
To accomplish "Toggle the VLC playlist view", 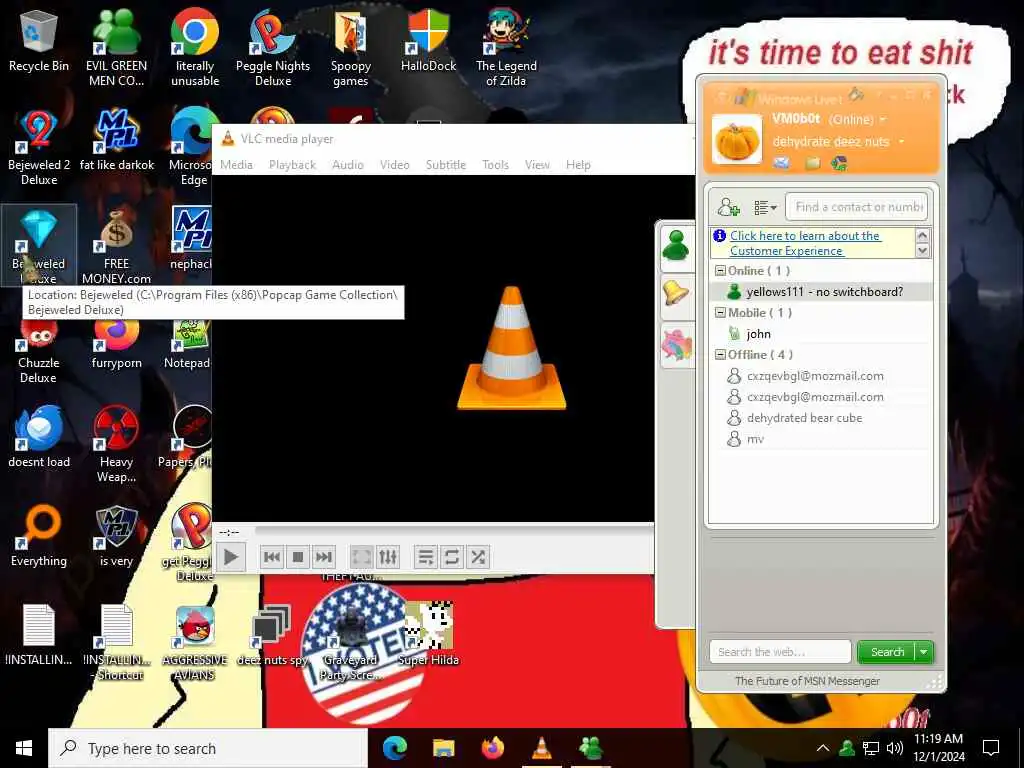I will (426, 557).
